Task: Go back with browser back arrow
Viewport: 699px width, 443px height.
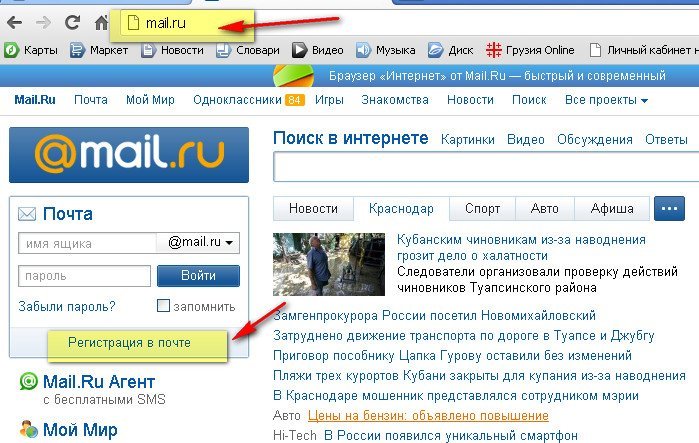Action: [14, 22]
